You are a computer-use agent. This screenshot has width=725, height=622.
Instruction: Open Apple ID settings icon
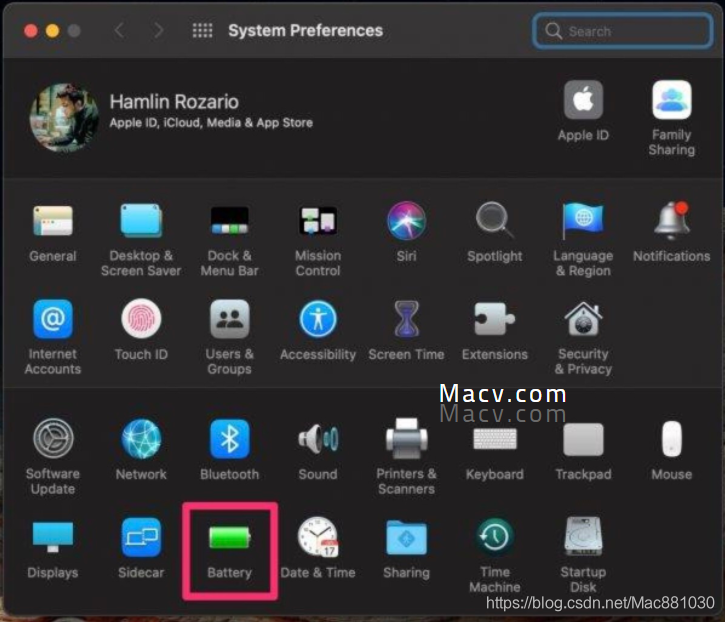pyautogui.click(x=583, y=100)
